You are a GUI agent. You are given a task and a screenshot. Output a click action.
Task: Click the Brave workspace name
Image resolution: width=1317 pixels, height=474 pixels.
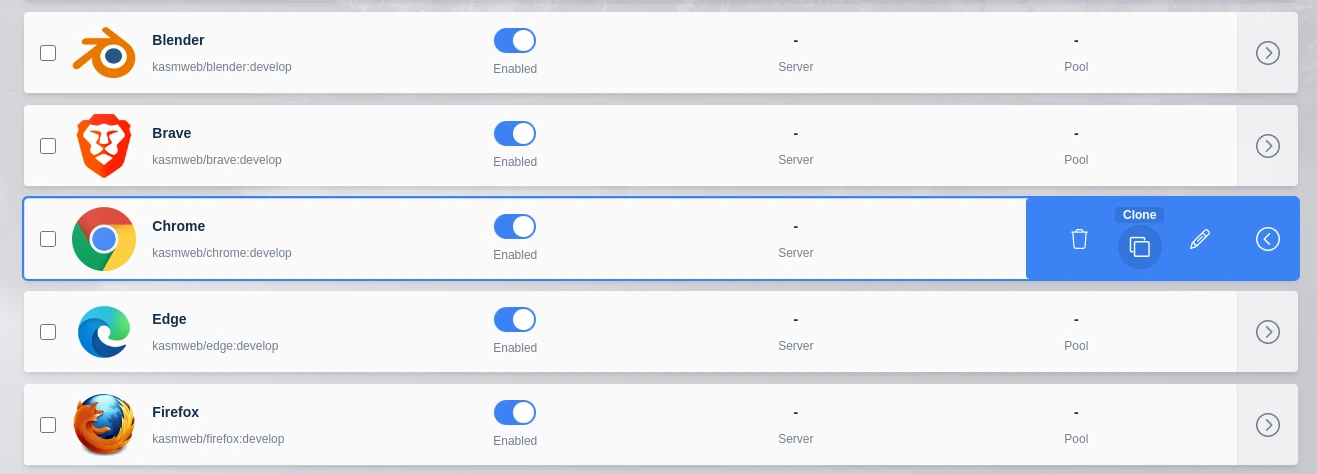pos(171,133)
